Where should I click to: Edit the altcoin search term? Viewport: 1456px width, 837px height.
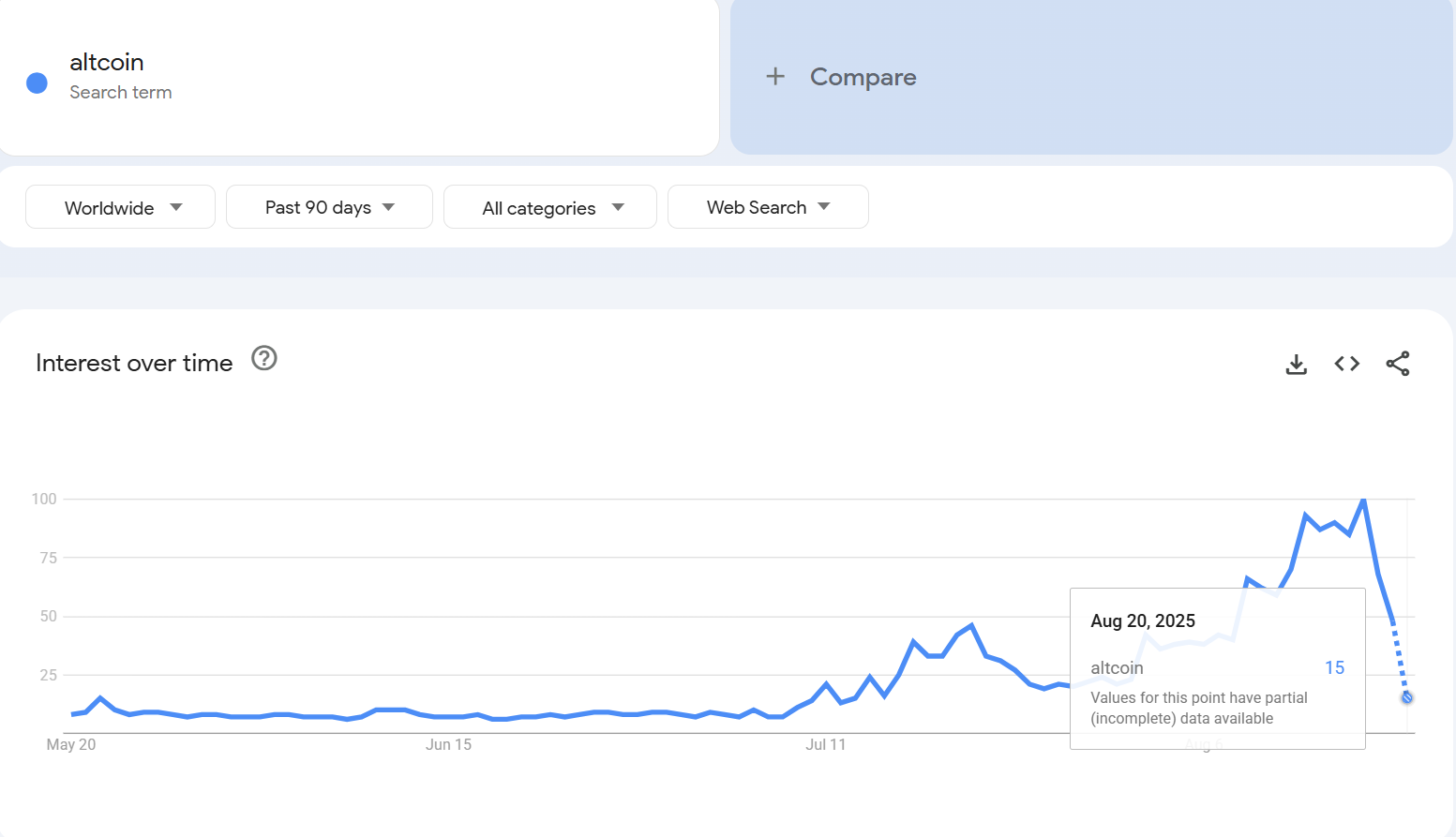coord(107,62)
